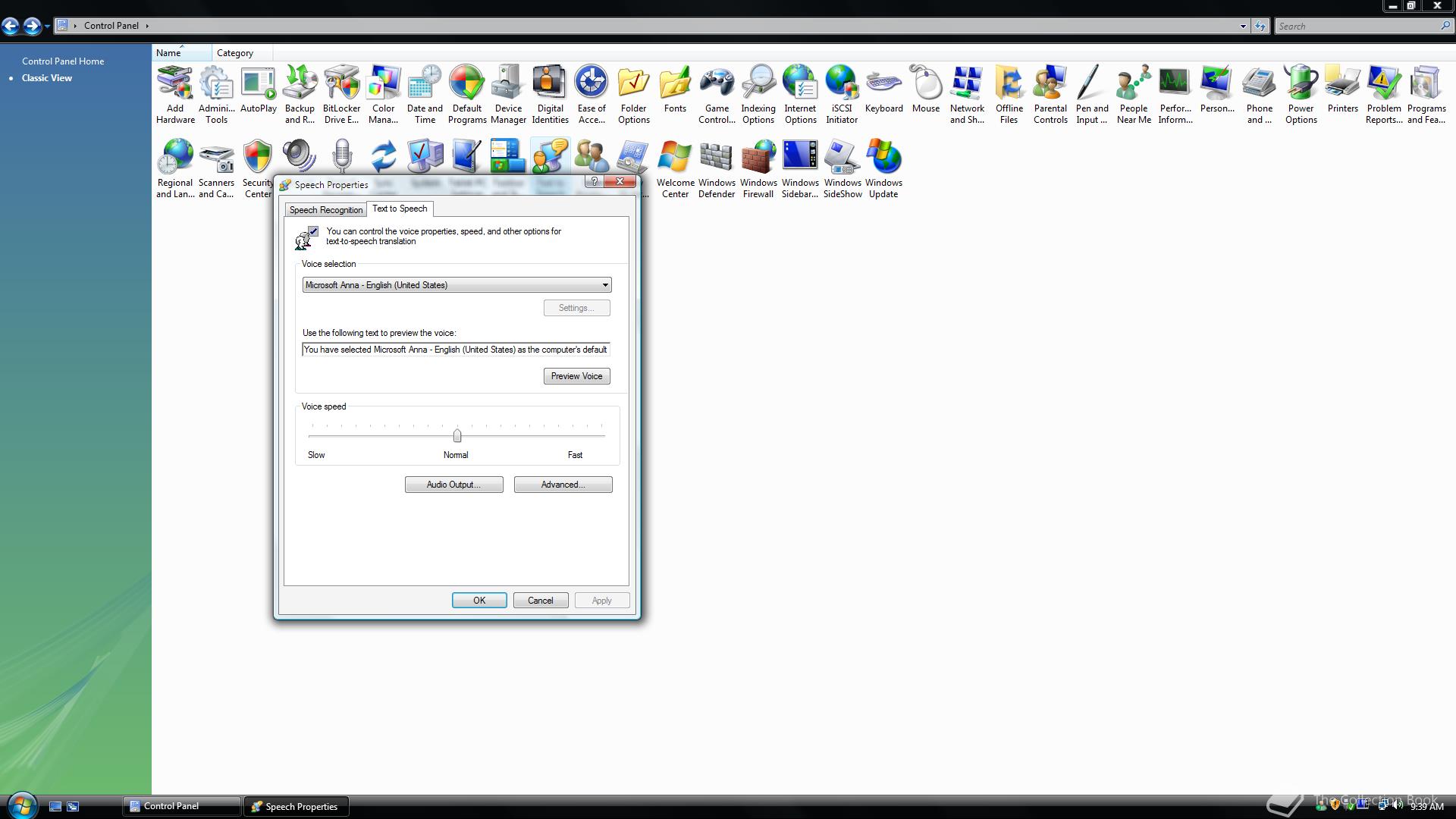Open the Audio Output settings button
Screen dimensions: 1456x819
pos(453,485)
